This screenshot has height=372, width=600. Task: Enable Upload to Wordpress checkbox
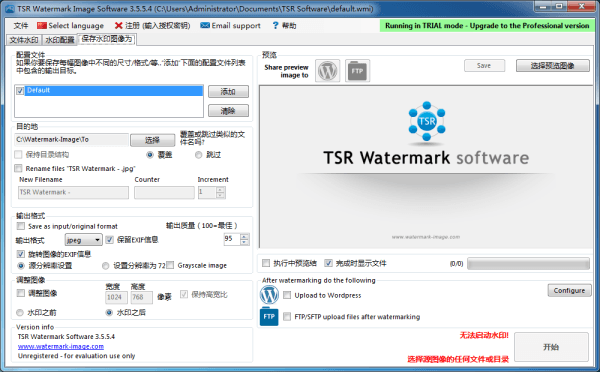coord(287,295)
